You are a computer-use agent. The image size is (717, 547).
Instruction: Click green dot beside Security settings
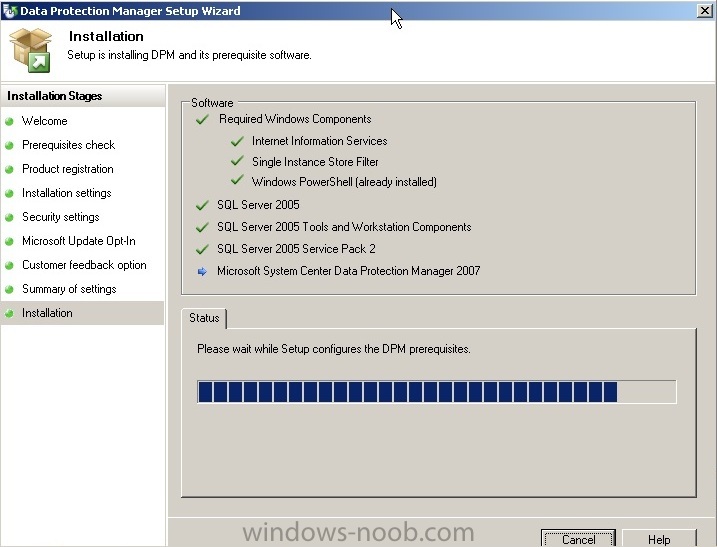(9, 218)
